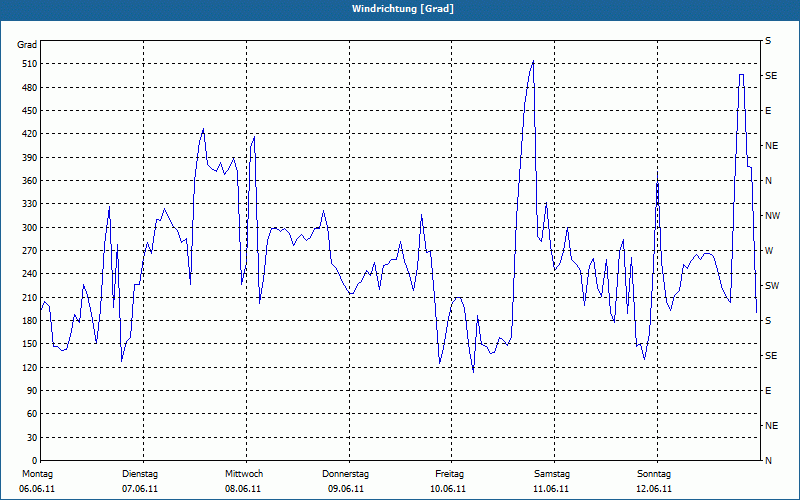This screenshot has height=500, width=800.
Task: Select the 60 axis value
Action: click(x=32, y=414)
